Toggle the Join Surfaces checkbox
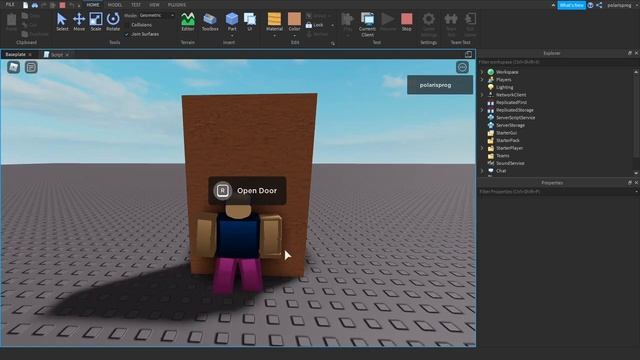Viewport: 640px width, 360px height. click(x=127, y=34)
